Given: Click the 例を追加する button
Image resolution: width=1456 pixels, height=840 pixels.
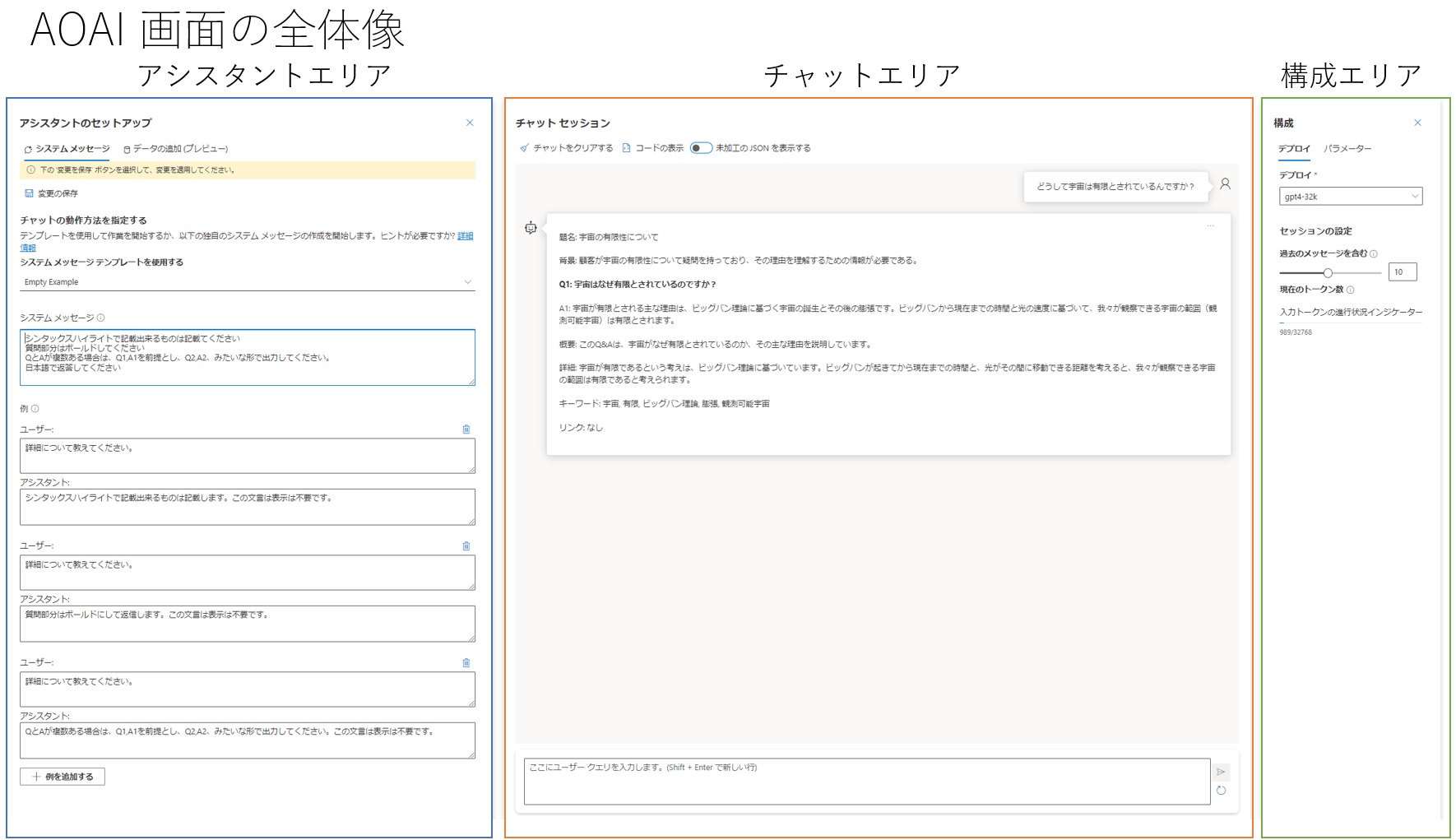Looking at the screenshot, I should tap(62, 776).
